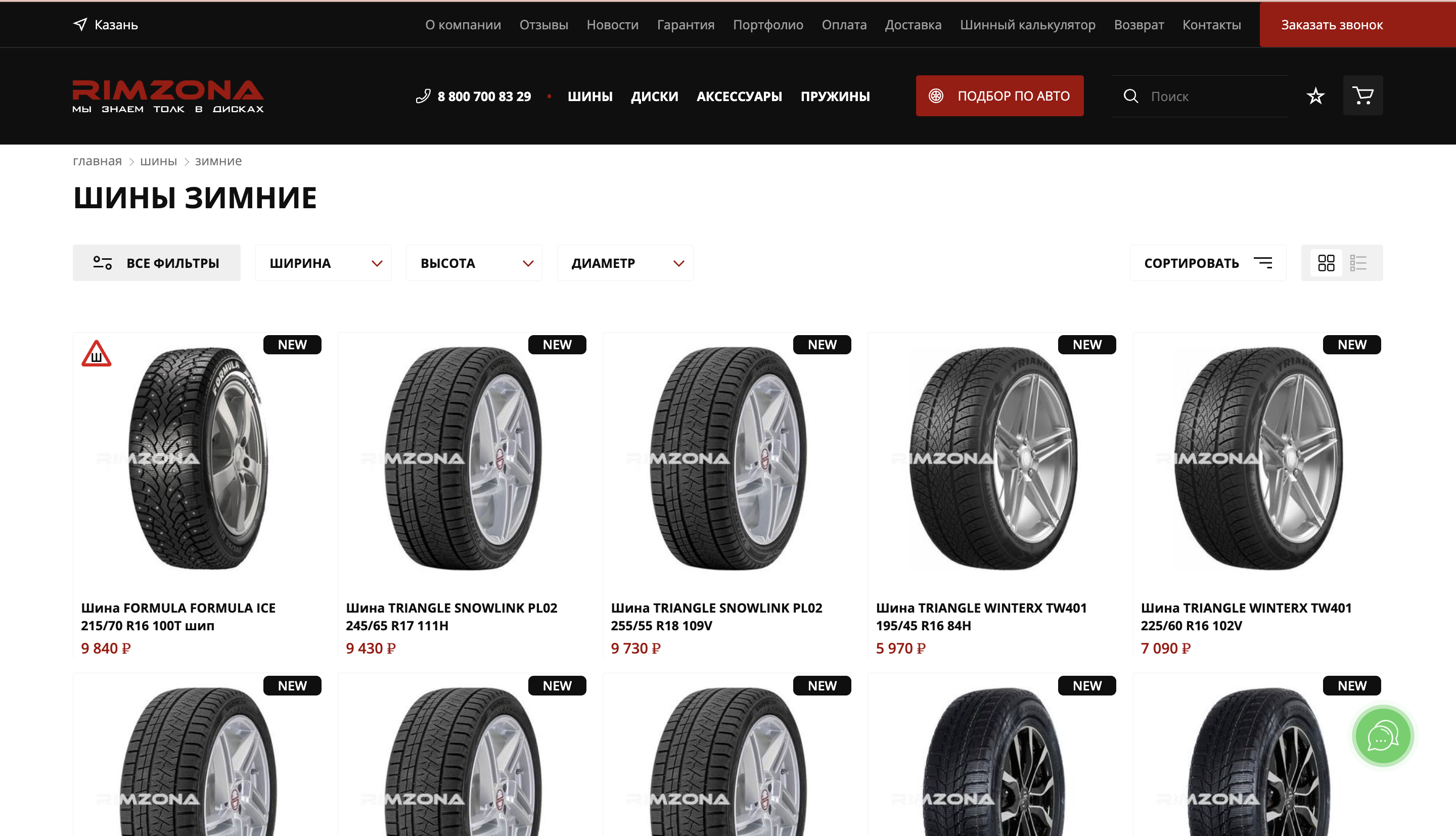Expand the ДИАМЕТР dropdown

(x=625, y=263)
